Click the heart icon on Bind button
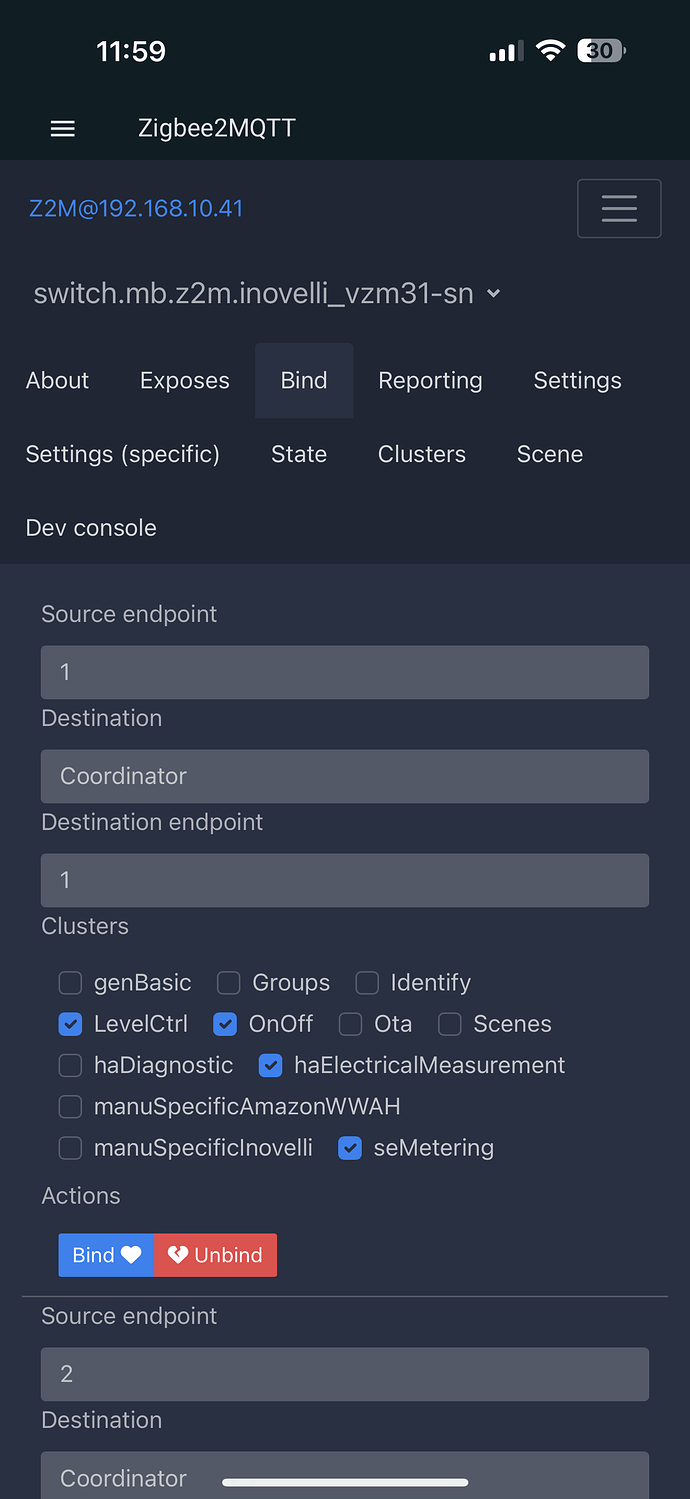690x1499 pixels. (x=131, y=1255)
